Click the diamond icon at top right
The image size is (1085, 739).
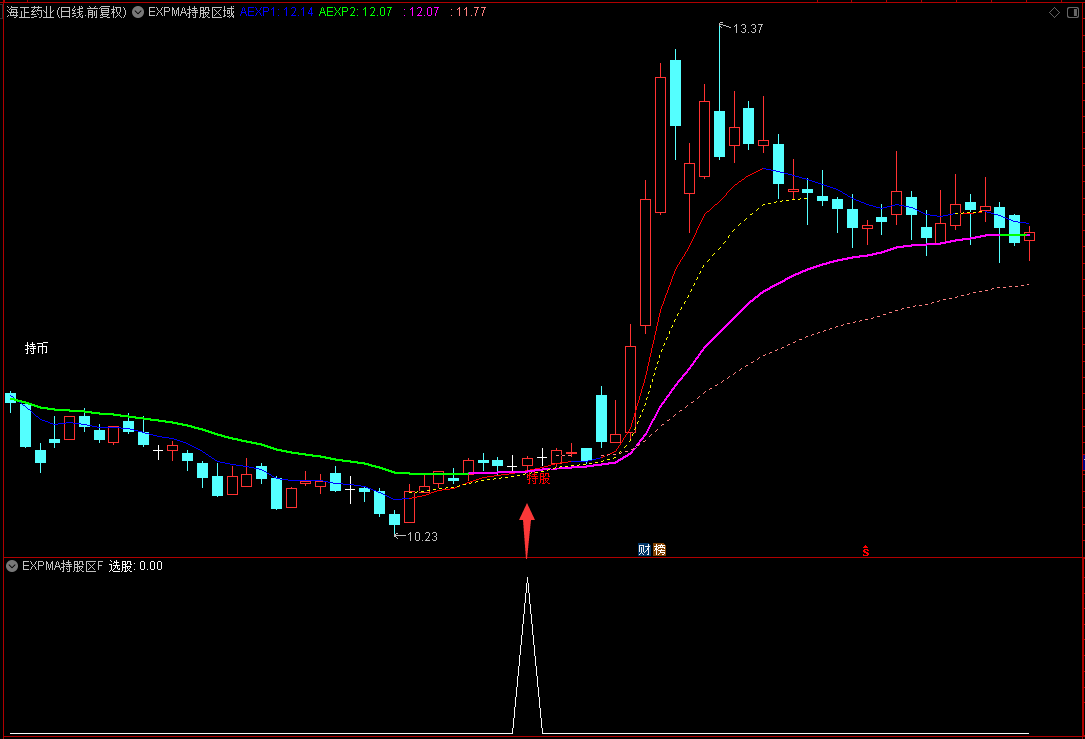point(1055,12)
